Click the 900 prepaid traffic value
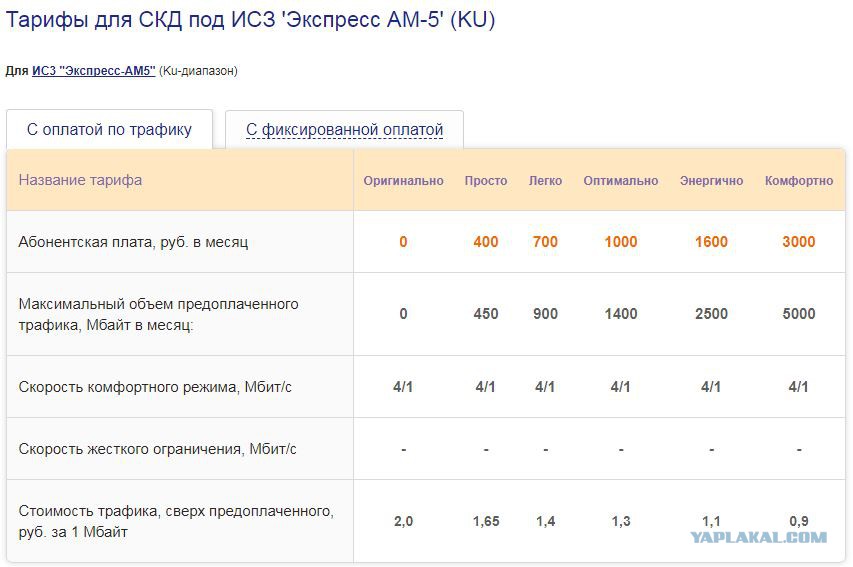853x567 pixels. tap(546, 314)
